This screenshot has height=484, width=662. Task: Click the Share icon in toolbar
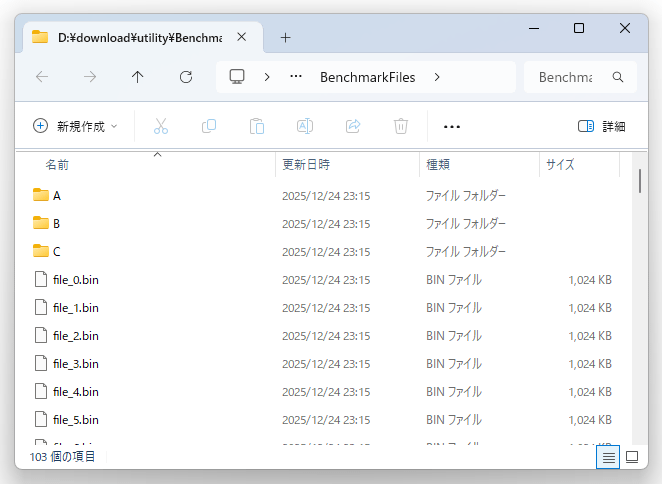[x=353, y=126]
